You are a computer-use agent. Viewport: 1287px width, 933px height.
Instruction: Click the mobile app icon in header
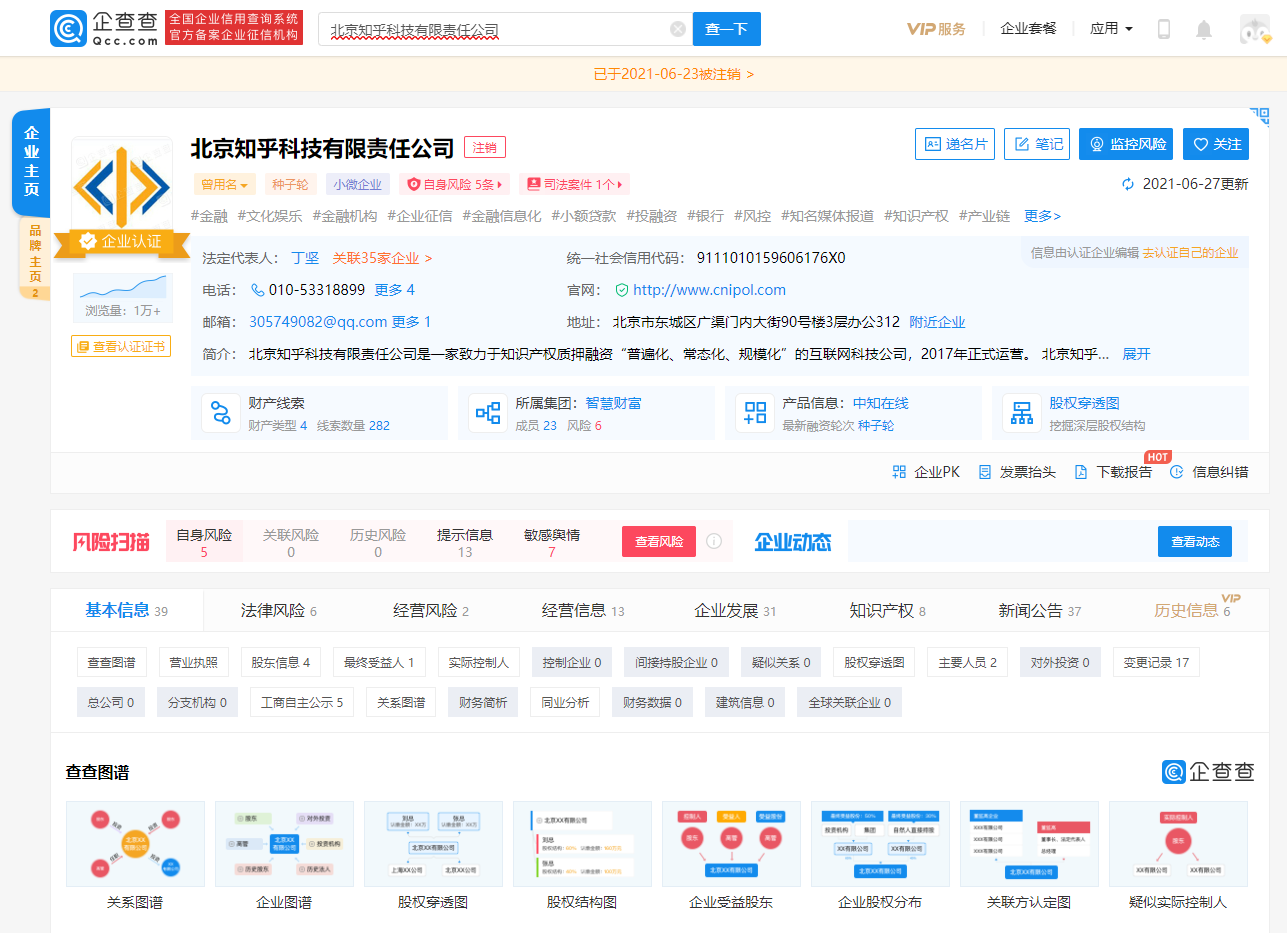1163,28
